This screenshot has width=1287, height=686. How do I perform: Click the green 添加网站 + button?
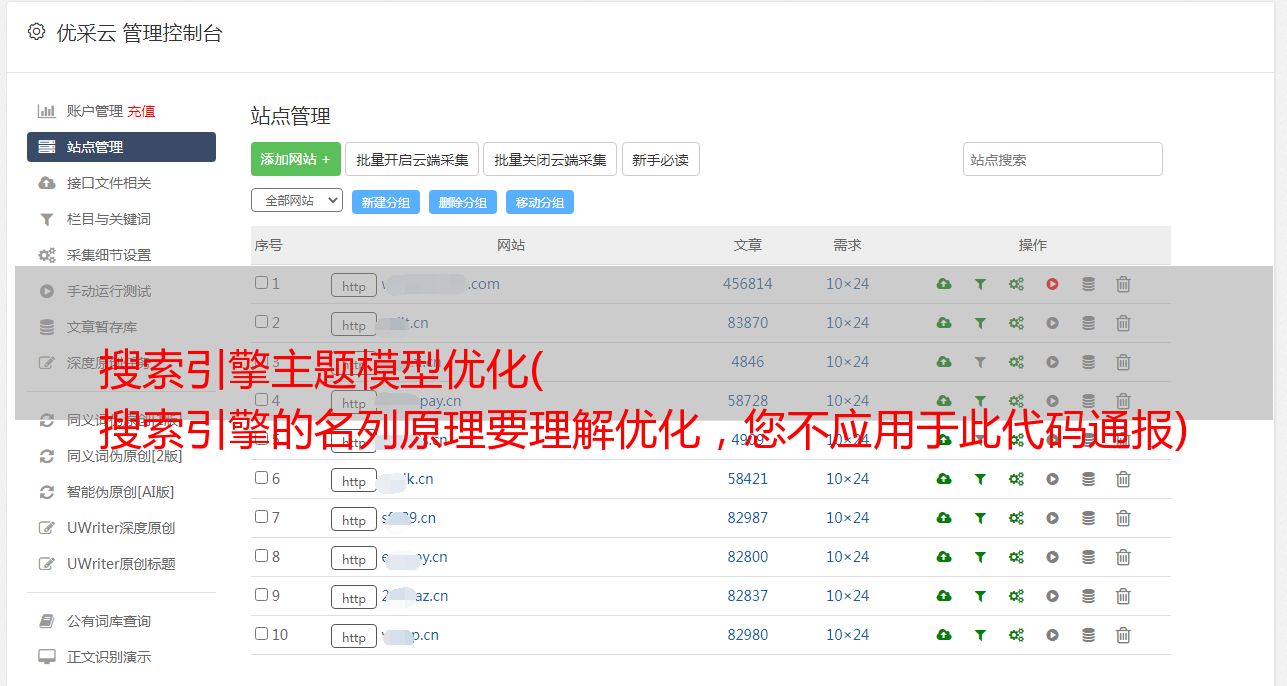(x=296, y=159)
